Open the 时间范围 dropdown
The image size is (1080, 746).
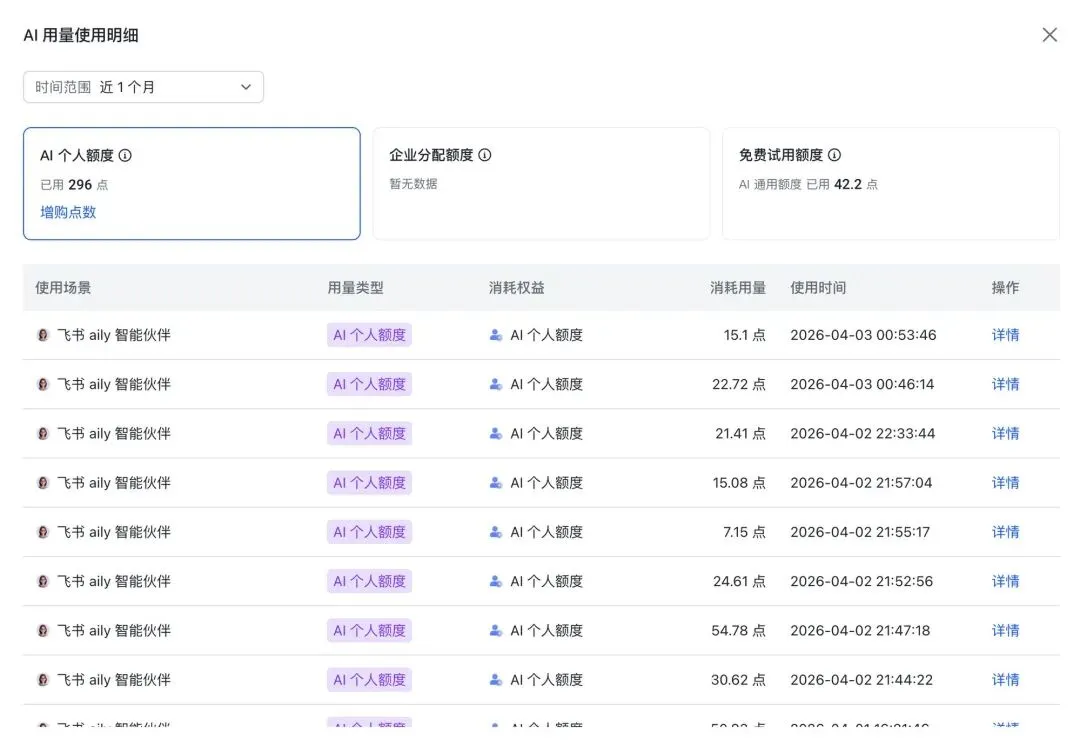(x=143, y=87)
